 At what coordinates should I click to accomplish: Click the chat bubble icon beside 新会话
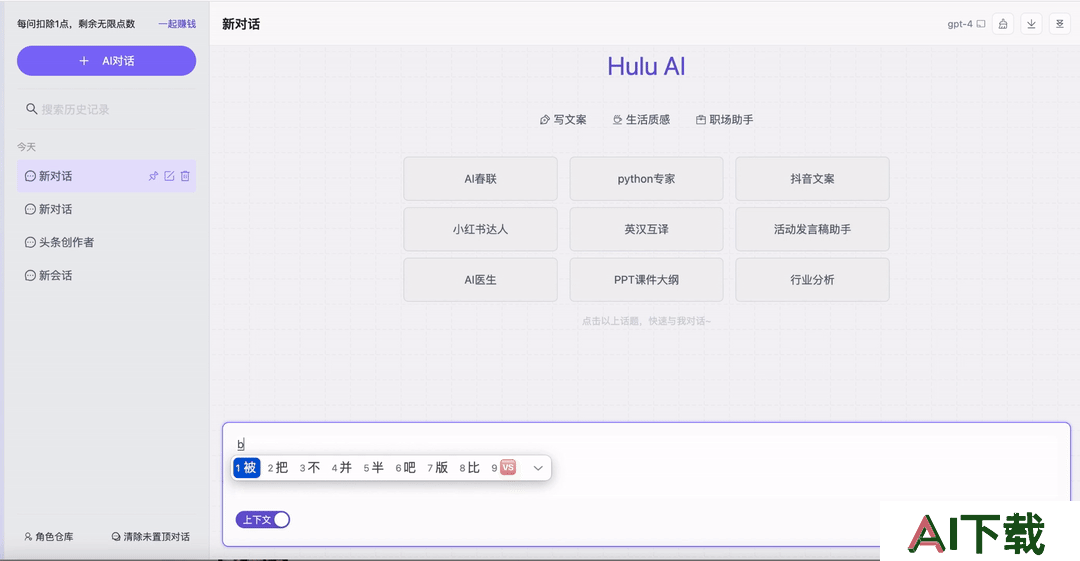coord(30,276)
